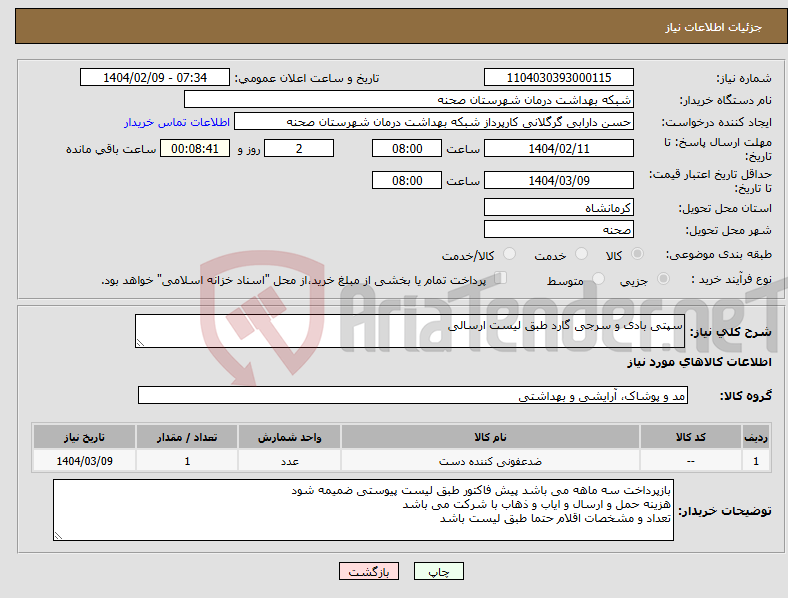Click the نوع فرآیند خرید label
Screen dimensions: 788x598
[x=731, y=279]
